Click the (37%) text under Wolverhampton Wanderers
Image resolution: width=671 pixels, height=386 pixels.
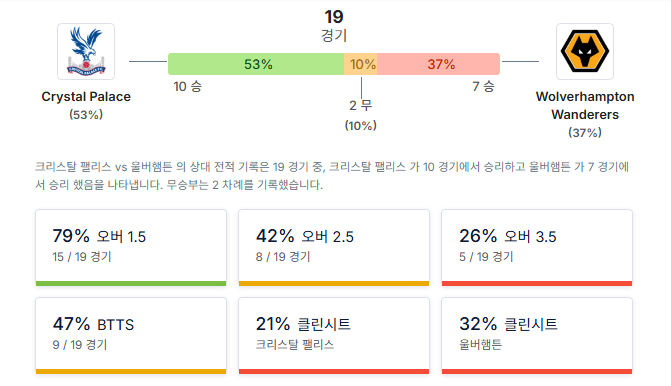[585, 133]
